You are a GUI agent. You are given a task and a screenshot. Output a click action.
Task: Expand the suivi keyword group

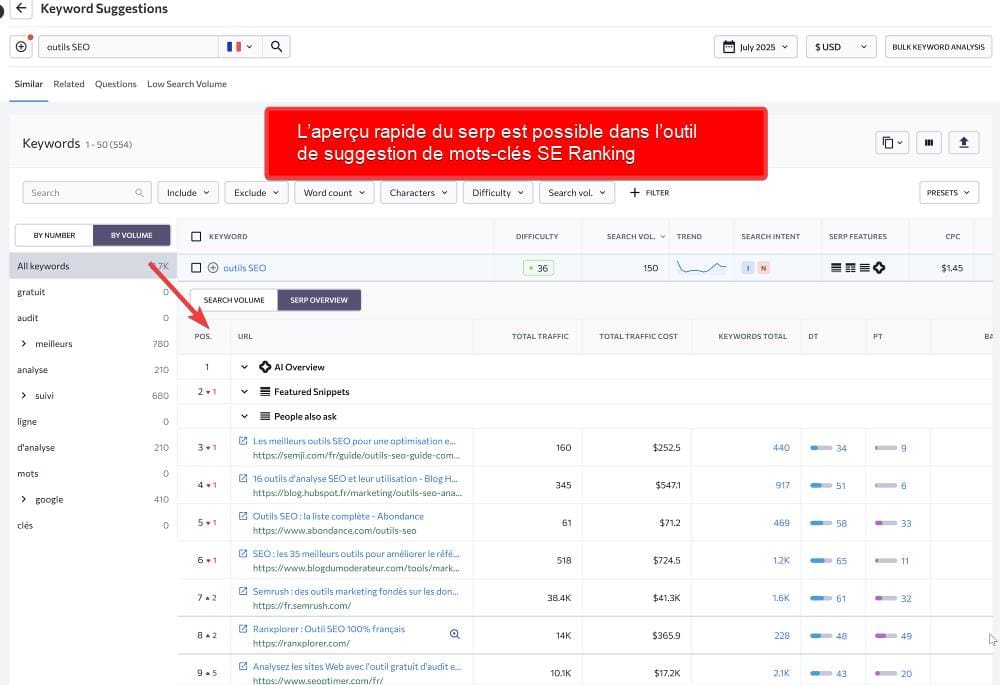point(24,395)
